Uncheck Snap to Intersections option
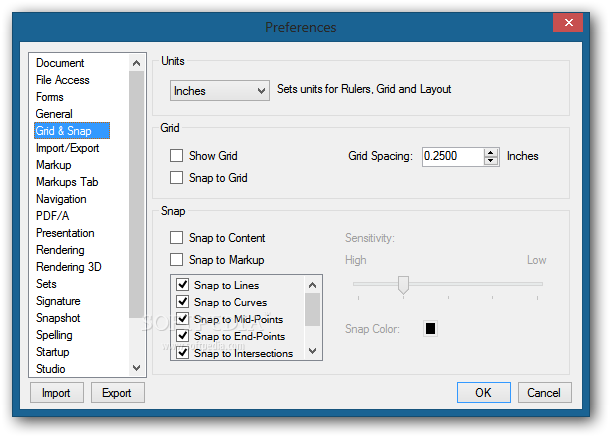The image size is (610, 437). 182,353
